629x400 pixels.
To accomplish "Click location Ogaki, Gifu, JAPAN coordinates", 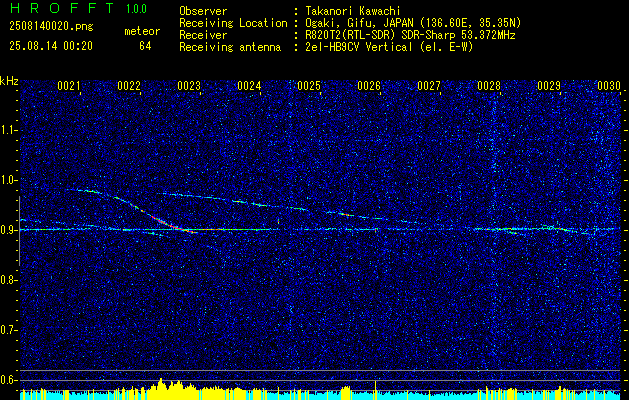I will (x=412, y=23).
